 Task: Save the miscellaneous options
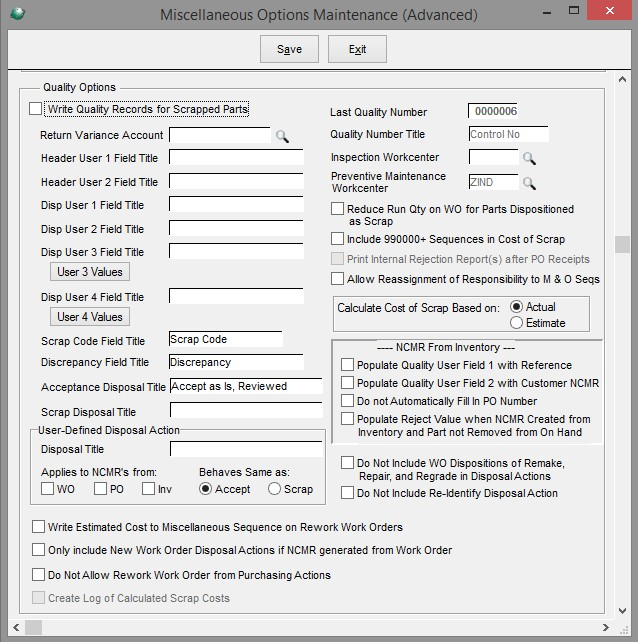pyautogui.click(x=289, y=49)
